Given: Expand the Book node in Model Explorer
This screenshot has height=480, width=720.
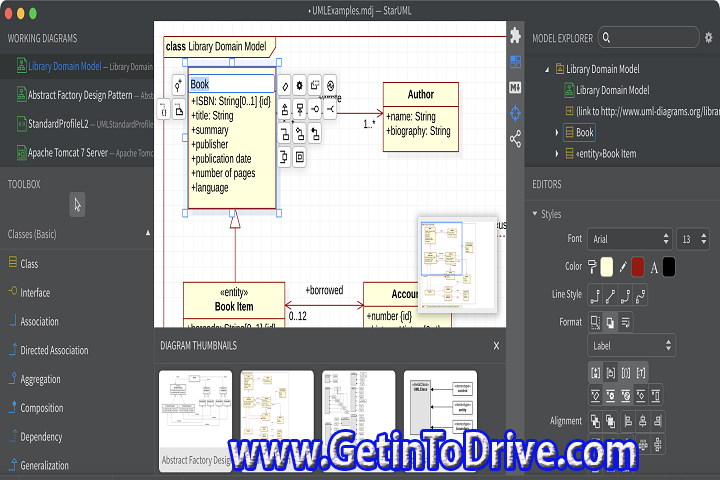Looking at the screenshot, I should pyautogui.click(x=557, y=133).
